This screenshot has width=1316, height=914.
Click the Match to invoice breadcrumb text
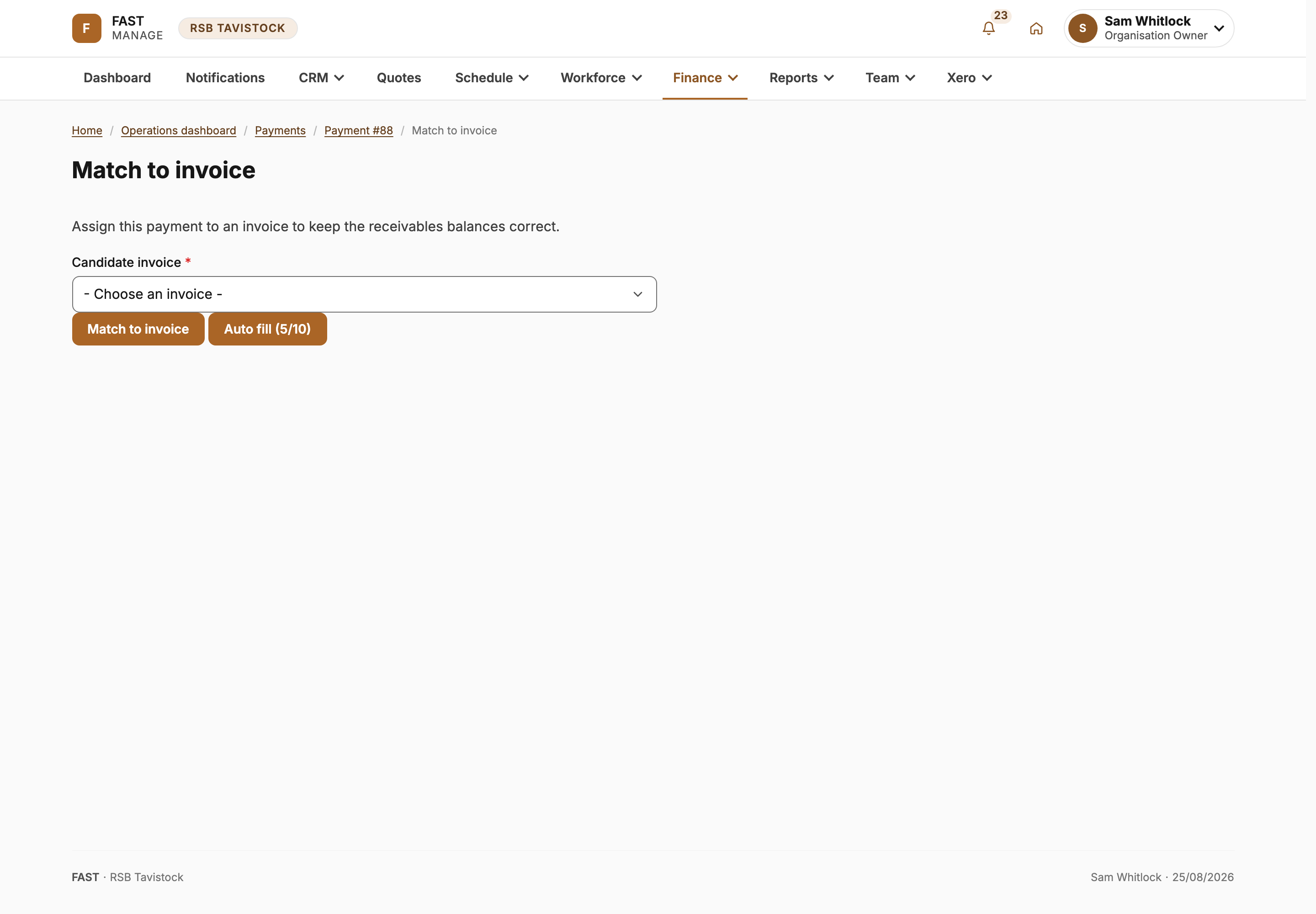pos(454,131)
